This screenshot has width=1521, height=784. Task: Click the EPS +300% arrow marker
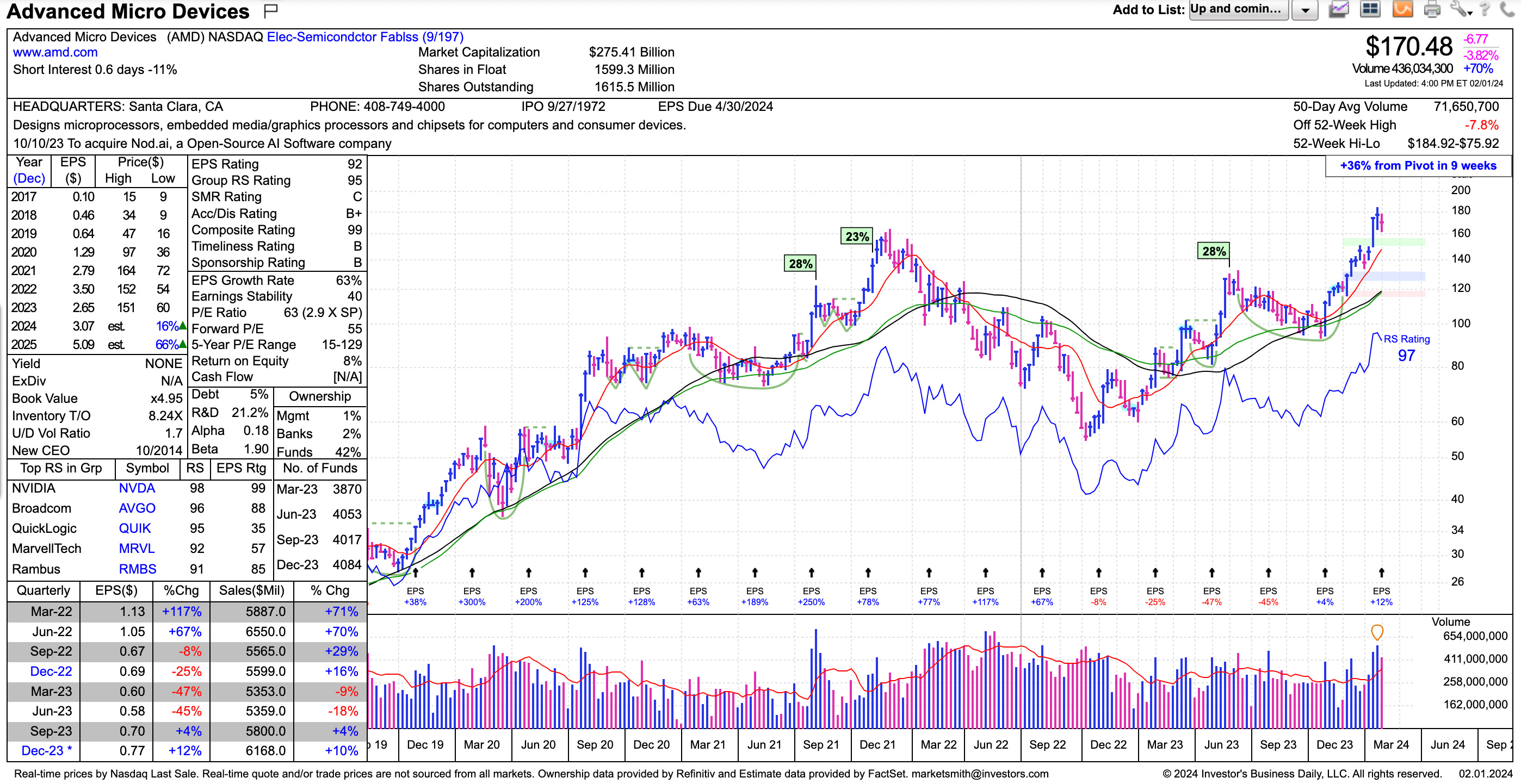tap(472, 572)
